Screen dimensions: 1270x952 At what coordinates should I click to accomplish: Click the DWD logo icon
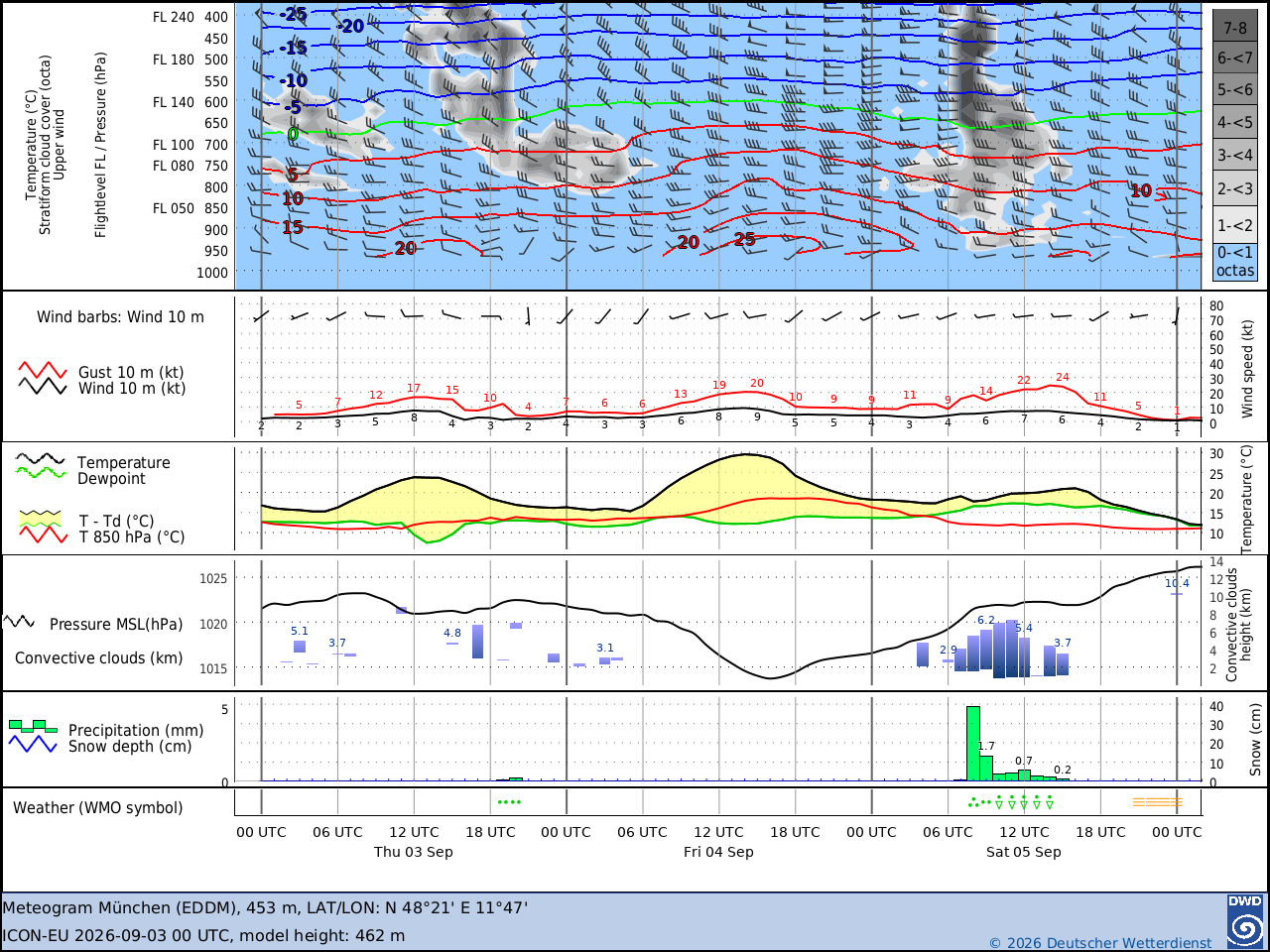click(1244, 921)
